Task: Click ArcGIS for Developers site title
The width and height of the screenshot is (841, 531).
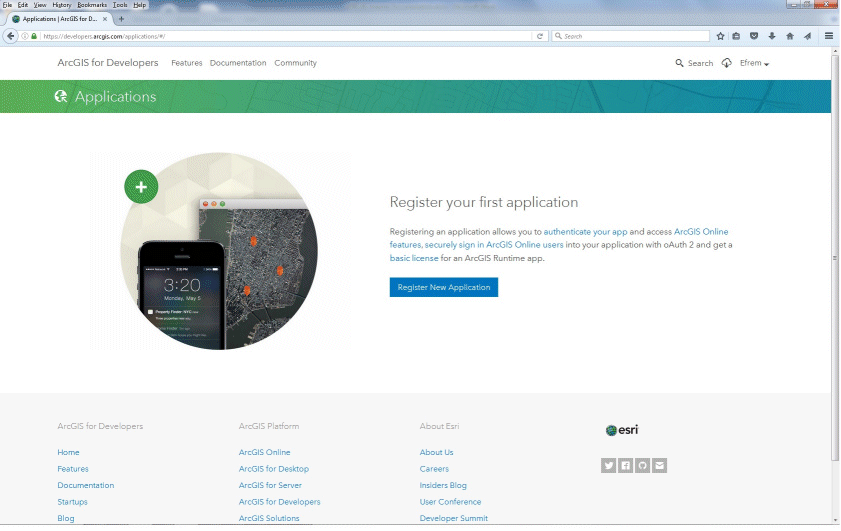Action: click(x=108, y=62)
